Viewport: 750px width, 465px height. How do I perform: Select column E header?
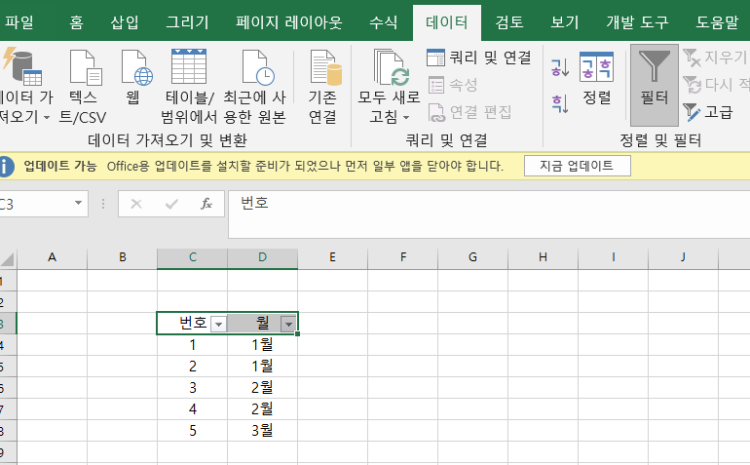coord(332,258)
